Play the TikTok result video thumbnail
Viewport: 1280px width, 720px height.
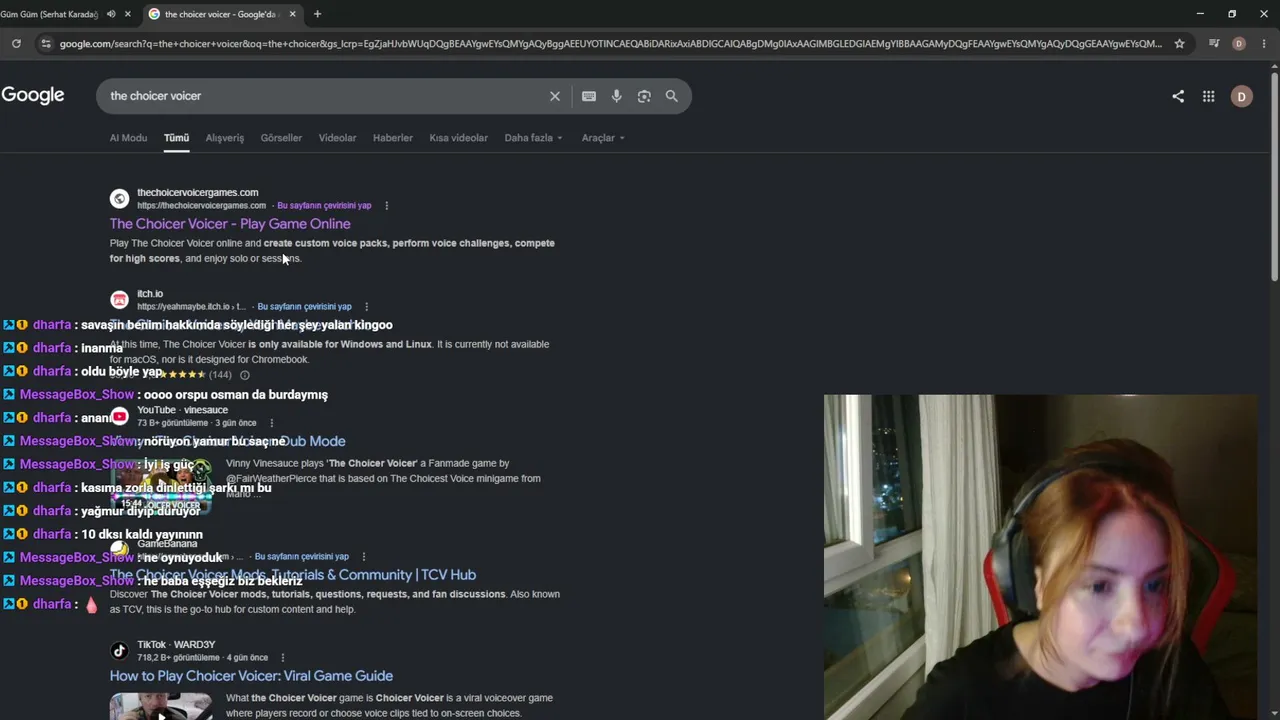click(x=161, y=705)
